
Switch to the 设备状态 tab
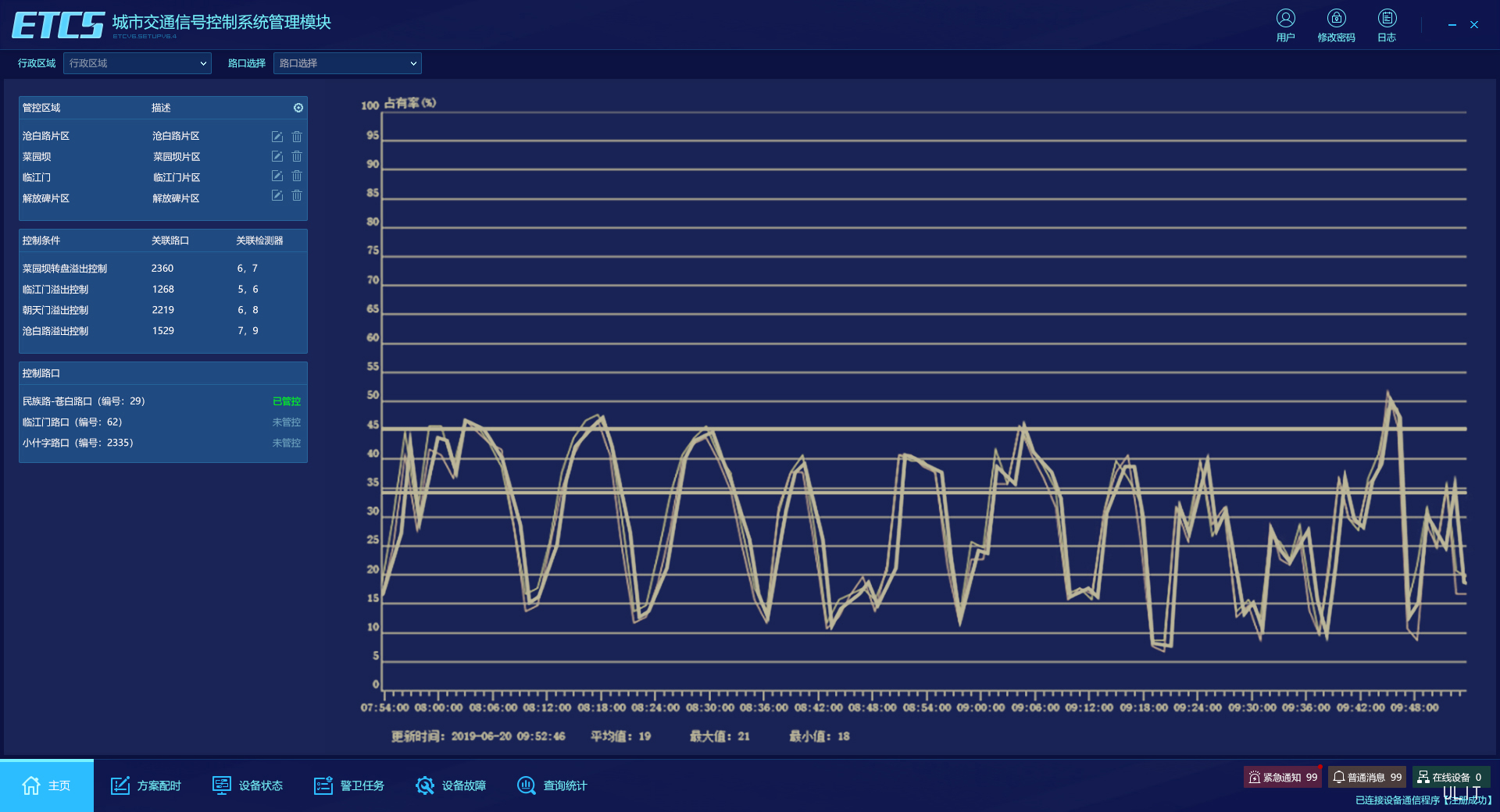click(x=248, y=785)
